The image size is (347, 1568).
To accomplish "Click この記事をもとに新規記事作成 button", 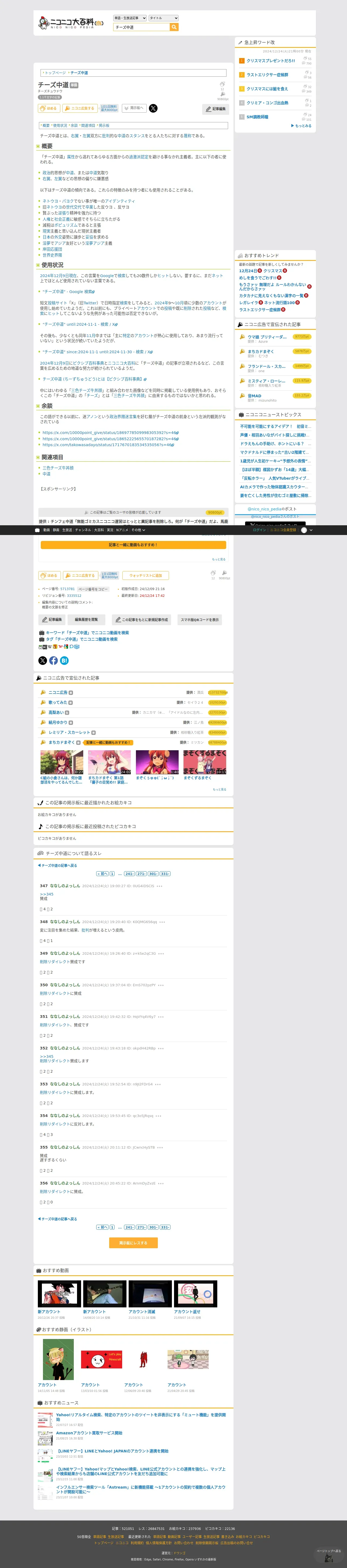I will click(142, 620).
